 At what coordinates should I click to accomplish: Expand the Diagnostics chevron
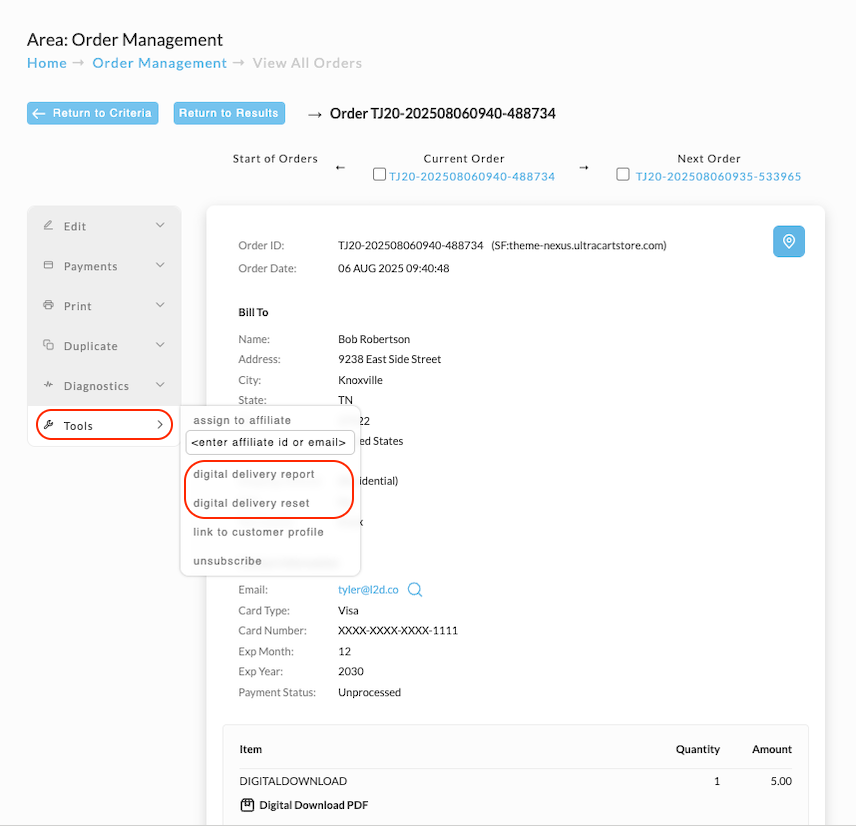tap(160, 385)
